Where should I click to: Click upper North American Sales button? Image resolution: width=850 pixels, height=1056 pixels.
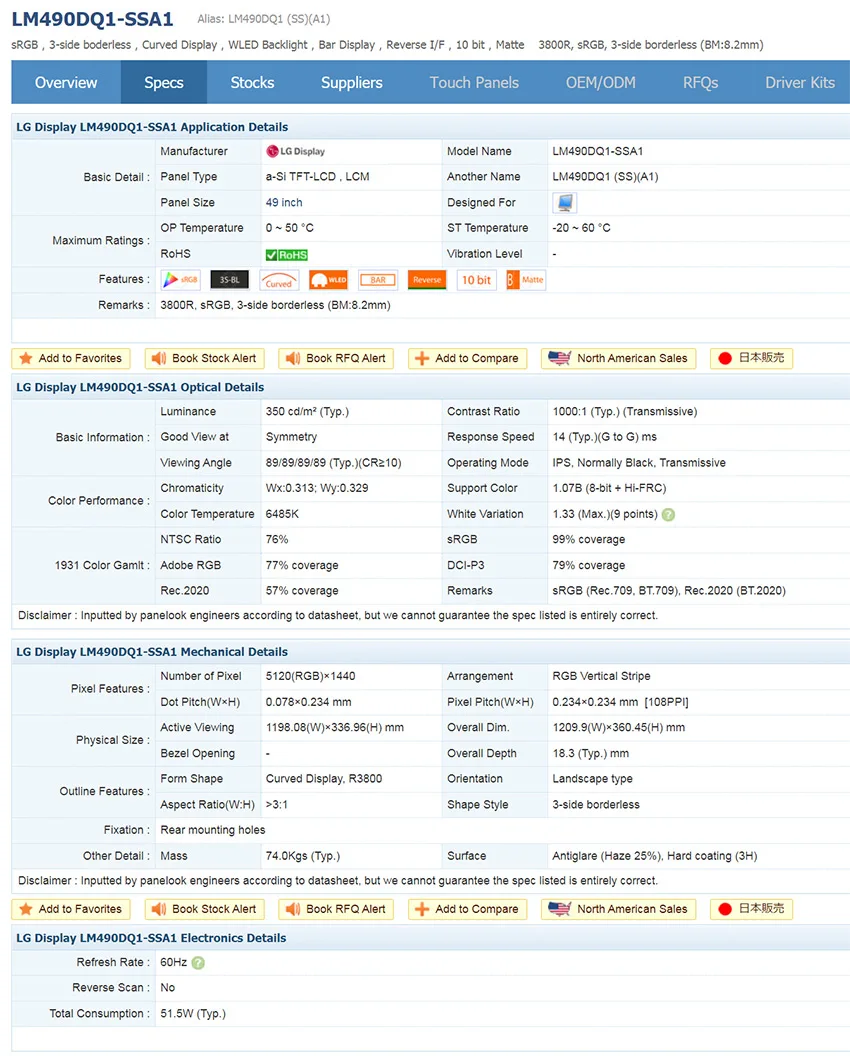tap(618, 358)
